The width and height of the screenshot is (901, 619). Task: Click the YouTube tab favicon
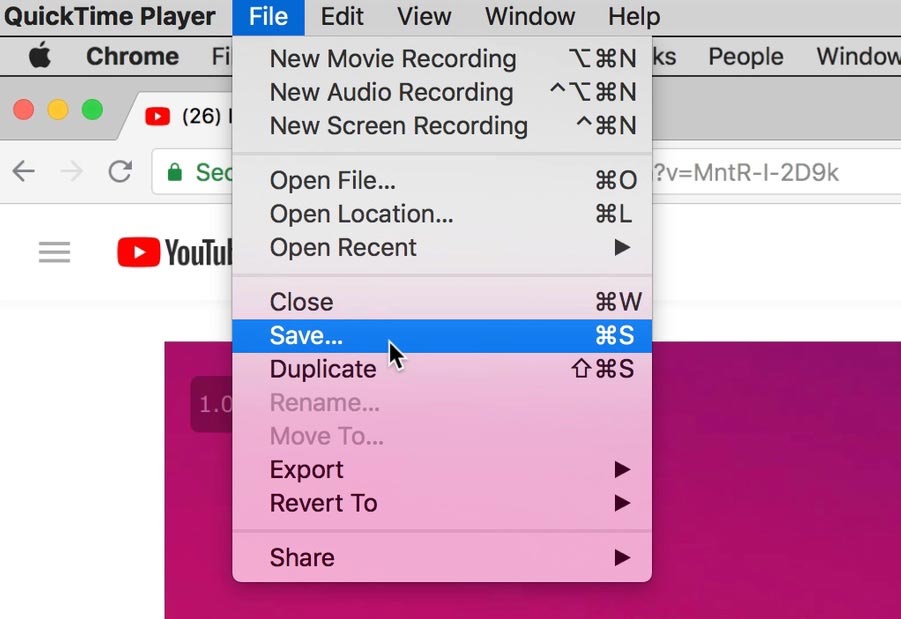coord(157,117)
